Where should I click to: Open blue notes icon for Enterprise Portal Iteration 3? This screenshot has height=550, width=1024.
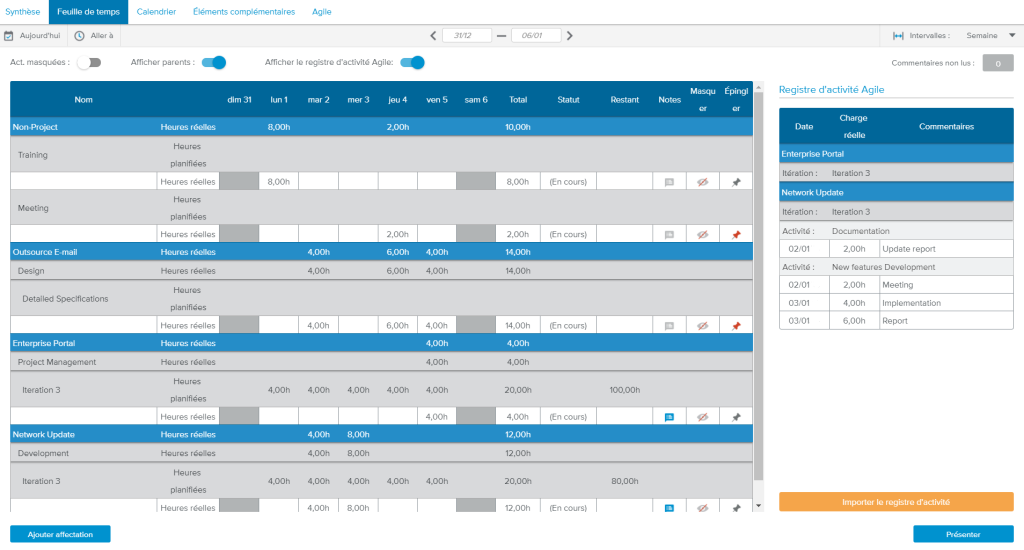[x=669, y=417]
